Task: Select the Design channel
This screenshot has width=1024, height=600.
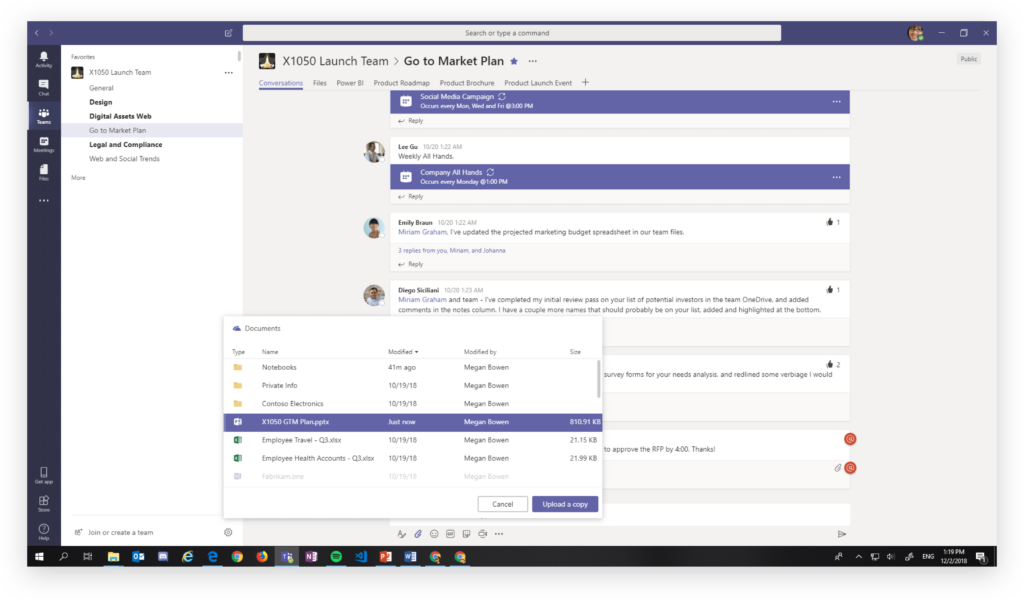Action: (101, 103)
